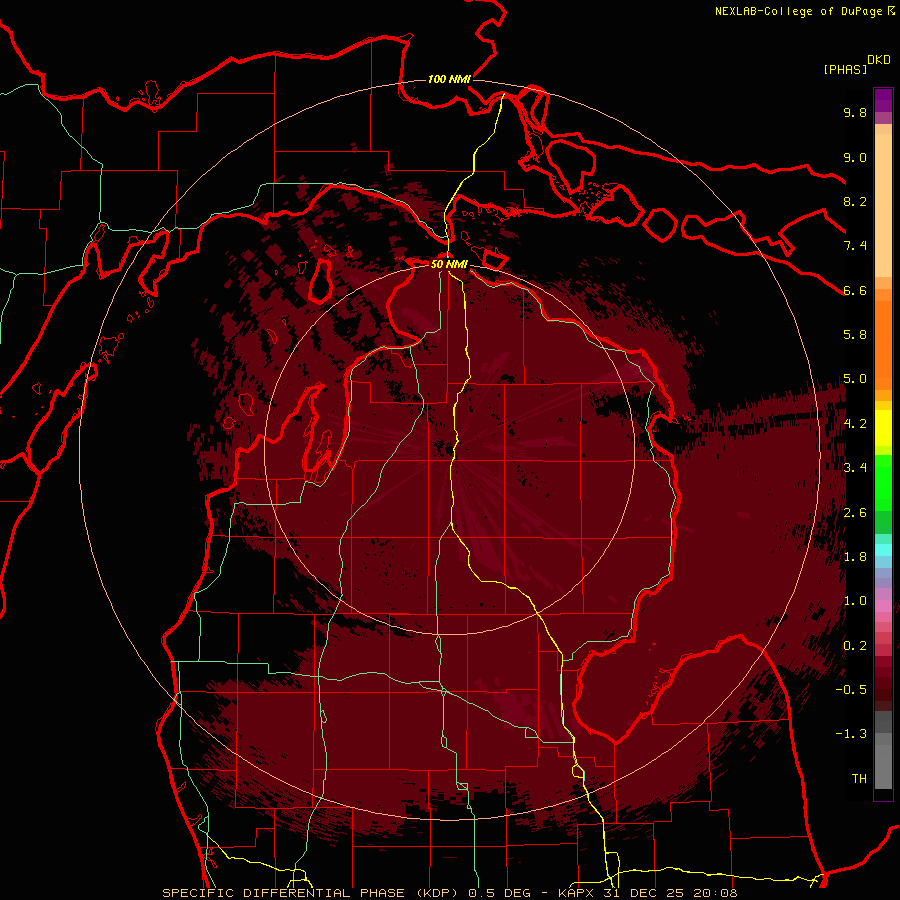Click the 7.4 scale value
900x900 pixels.
pyautogui.click(x=855, y=246)
